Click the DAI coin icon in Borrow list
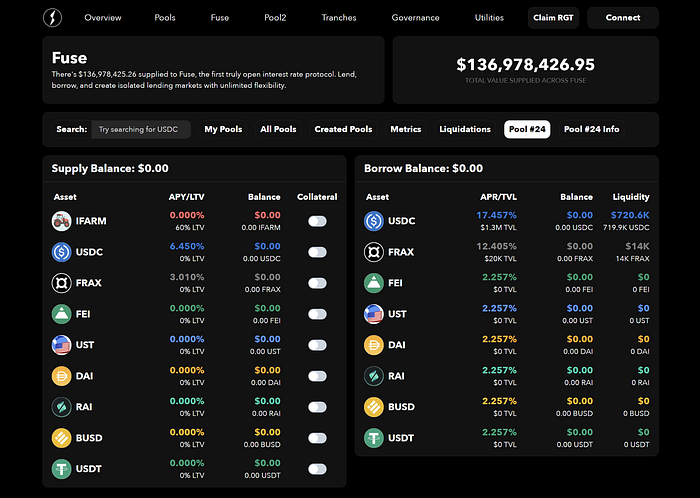Viewport: 700px width, 498px height. [374, 345]
